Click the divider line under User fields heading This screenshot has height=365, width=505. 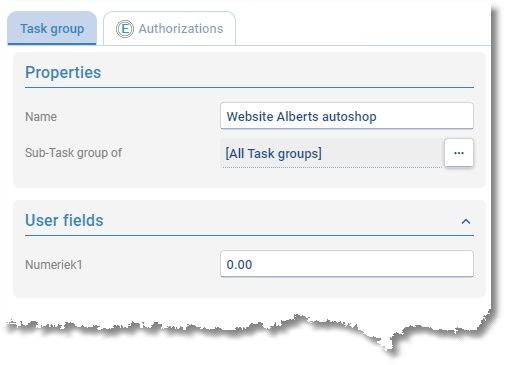249,236
